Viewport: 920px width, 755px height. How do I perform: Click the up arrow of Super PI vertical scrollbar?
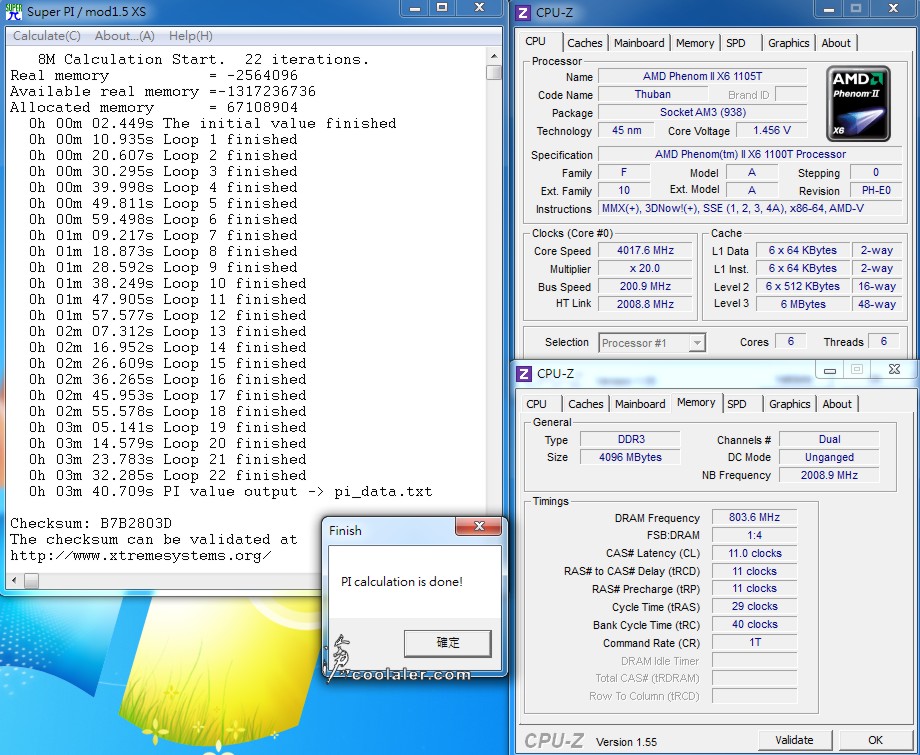[x=494, y=56]
